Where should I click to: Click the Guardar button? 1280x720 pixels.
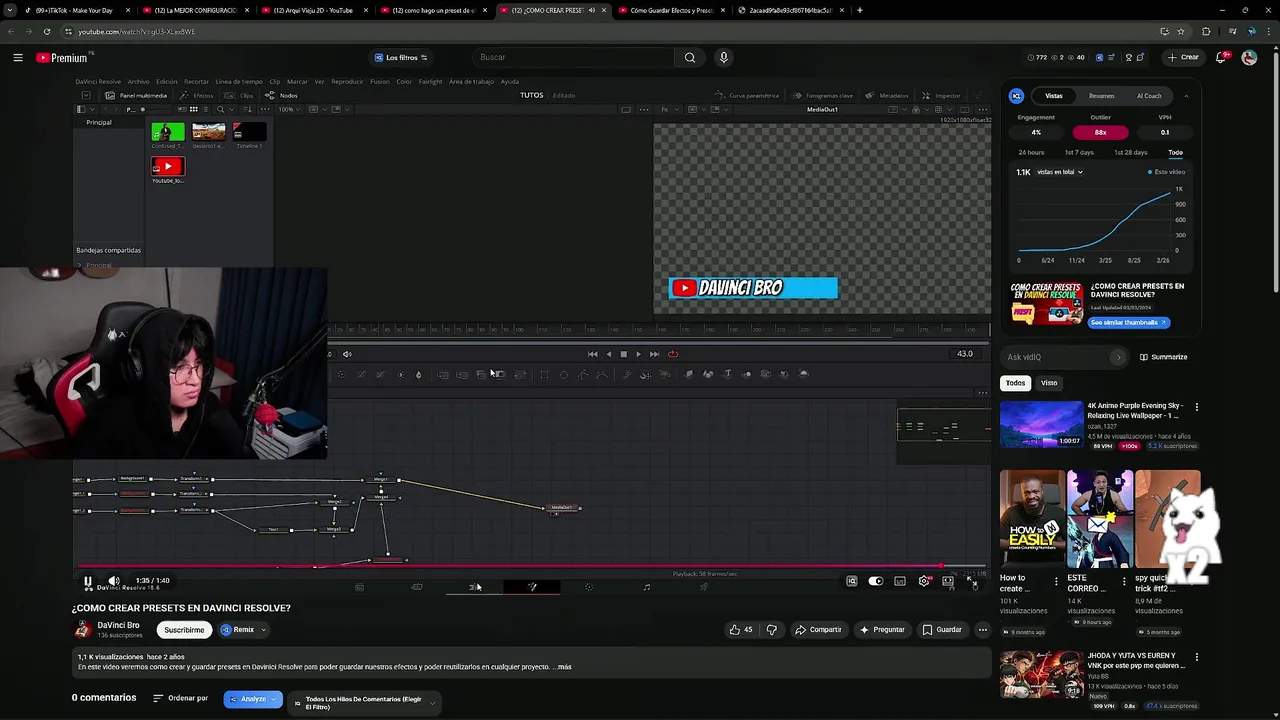point(942,630)
